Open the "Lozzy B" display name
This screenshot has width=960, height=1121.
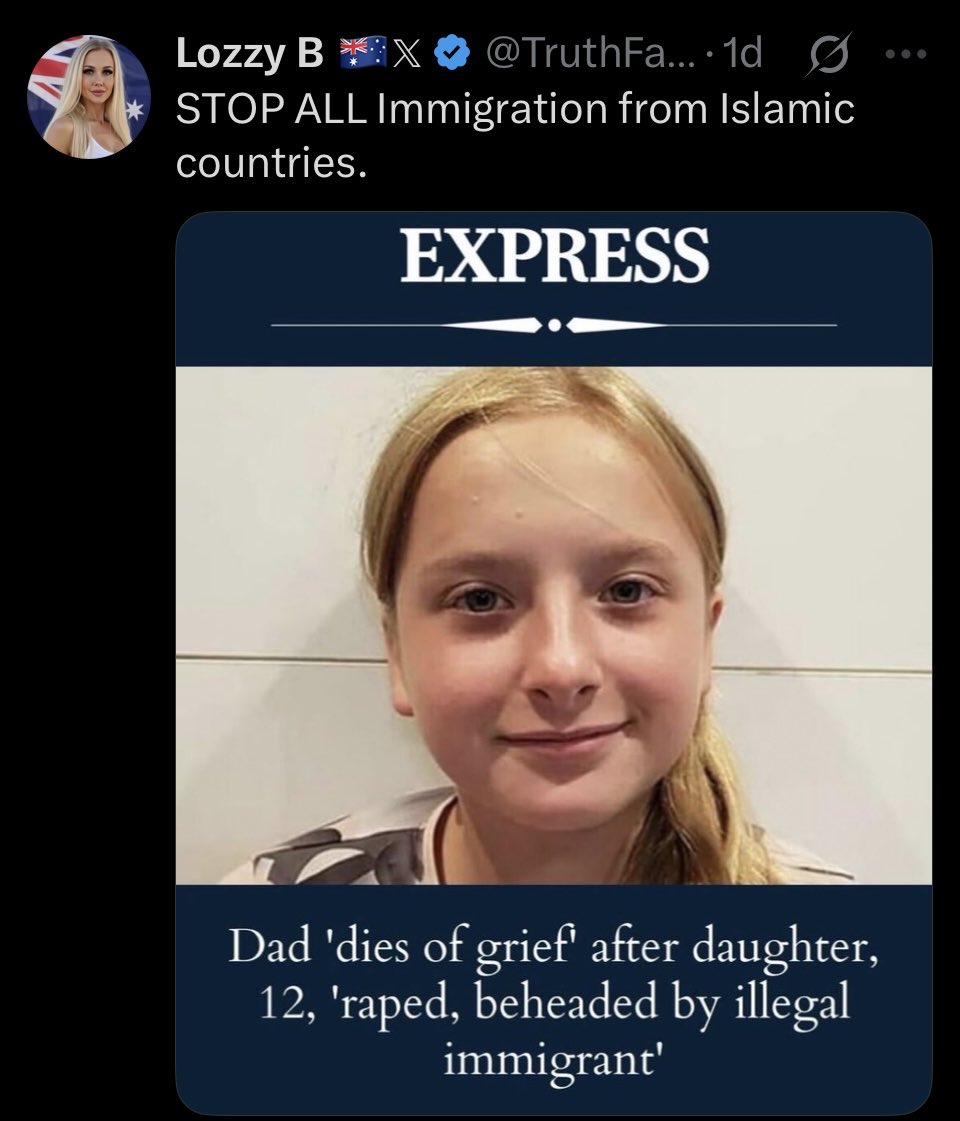(x=249, y=54)
